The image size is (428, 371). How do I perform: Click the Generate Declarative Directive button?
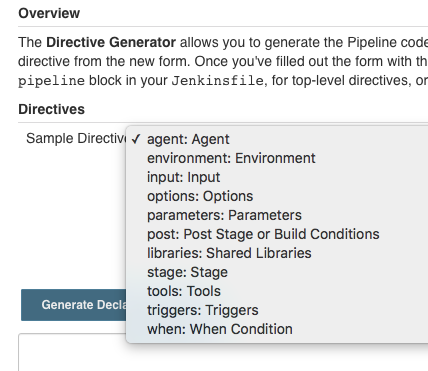(x=74, y=305)
